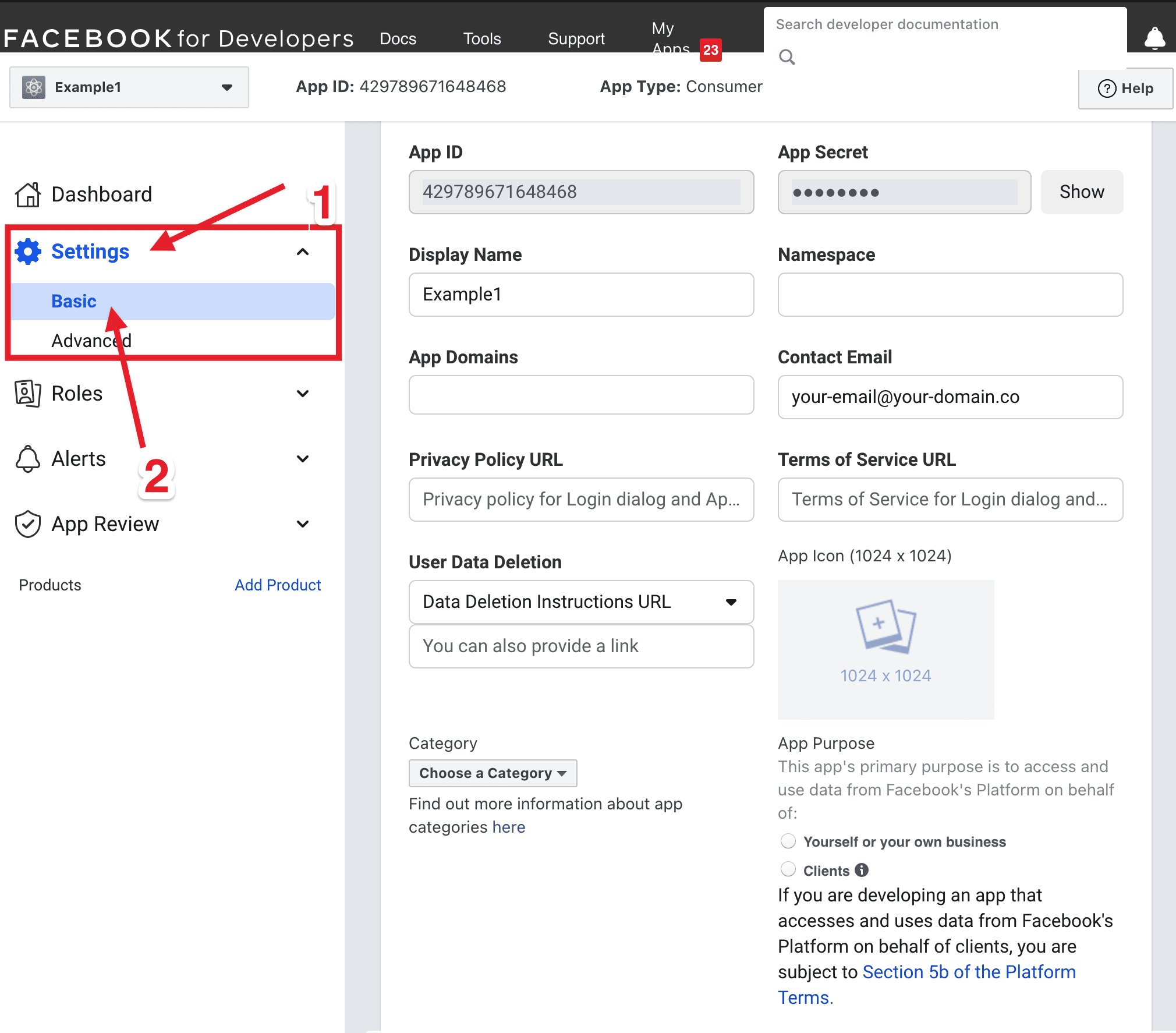Open Data Deletion Instructions URL dropdown
This screenshot has width=1176, height=1033.
click(x=581, y=602)
